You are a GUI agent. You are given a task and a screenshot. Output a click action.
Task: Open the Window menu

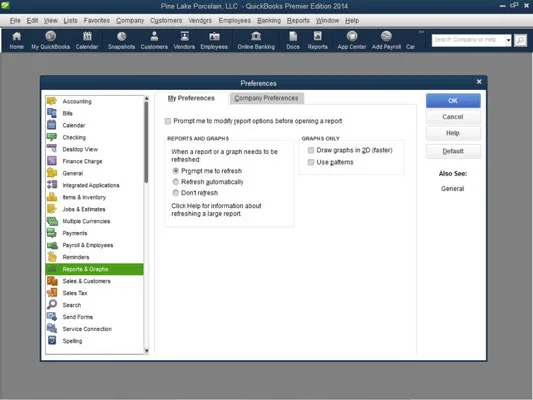pyautogui.click(x=327, y=21)
